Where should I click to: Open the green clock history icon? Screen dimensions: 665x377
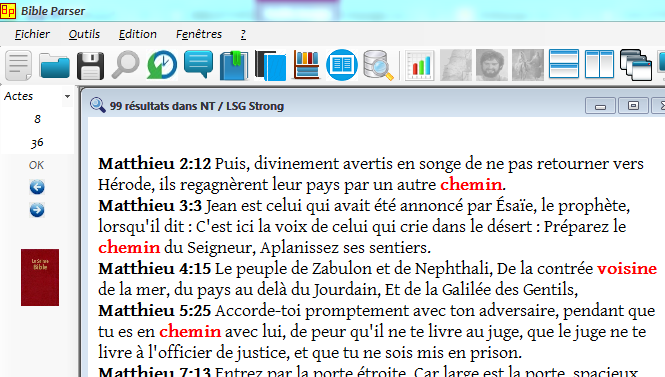click(162, 65)
